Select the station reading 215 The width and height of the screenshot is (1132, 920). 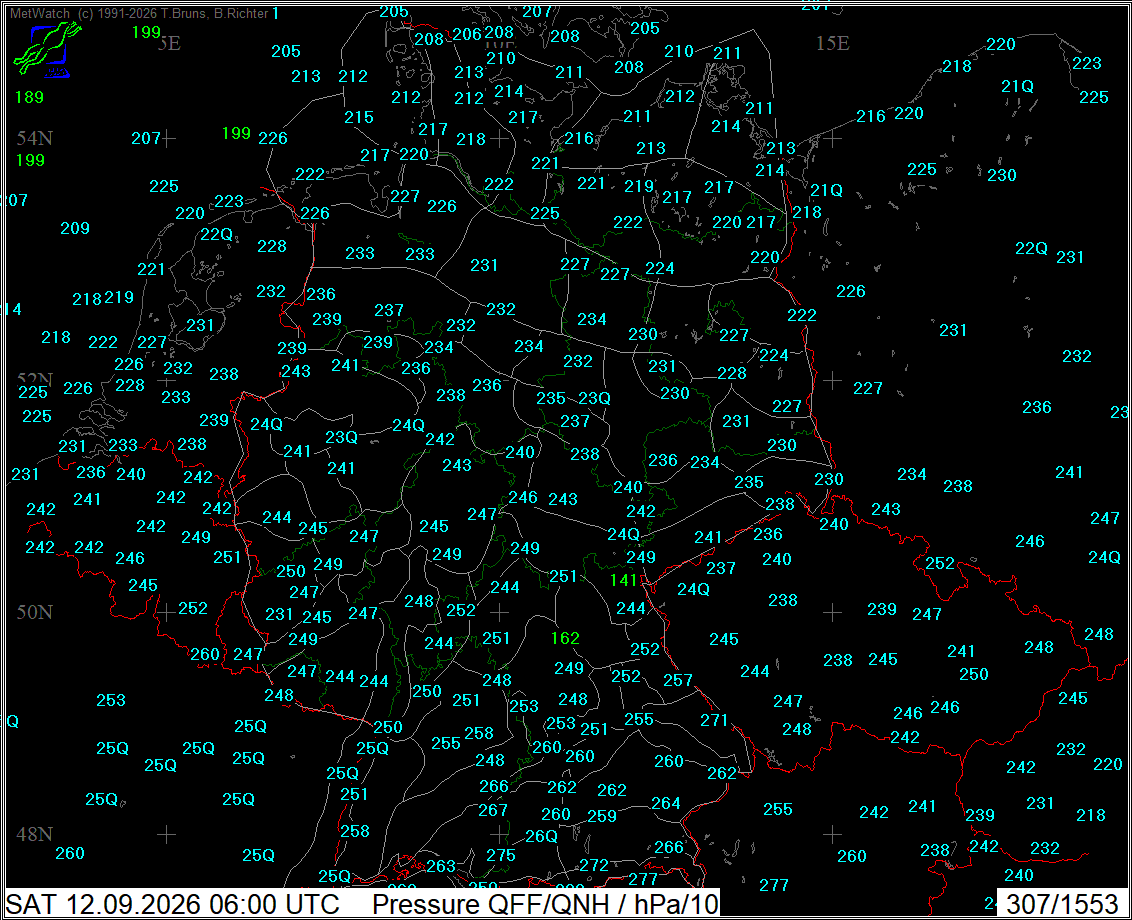359,117
